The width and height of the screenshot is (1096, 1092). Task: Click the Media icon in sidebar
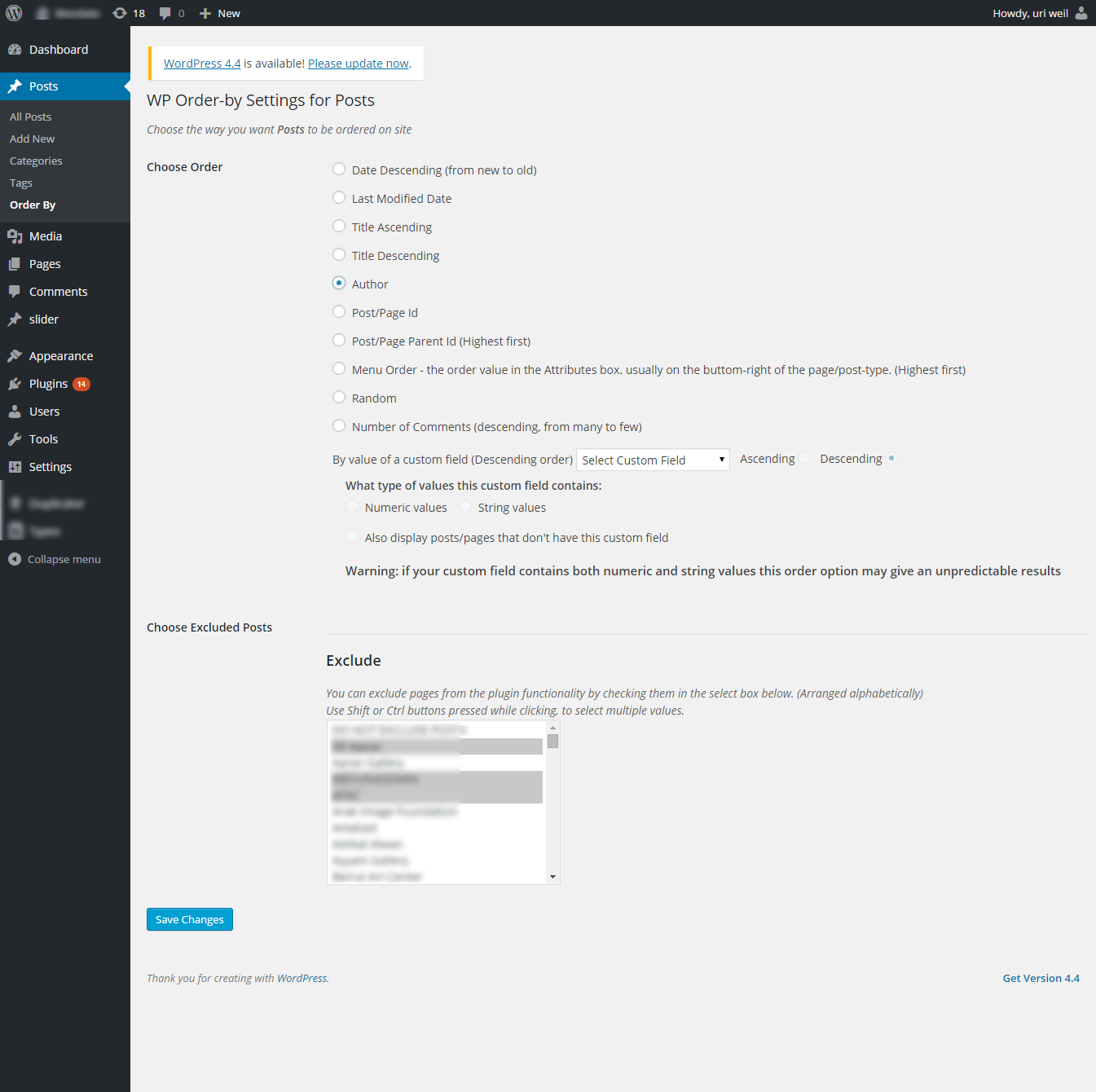(15, 236)
